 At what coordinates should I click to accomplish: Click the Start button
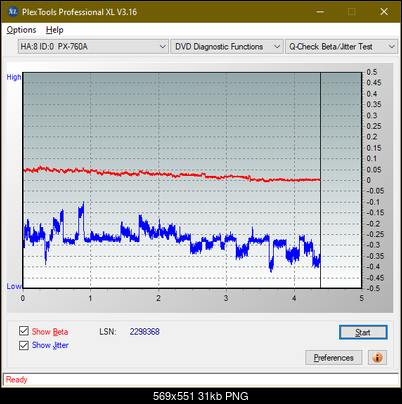[x=363, y=332]
